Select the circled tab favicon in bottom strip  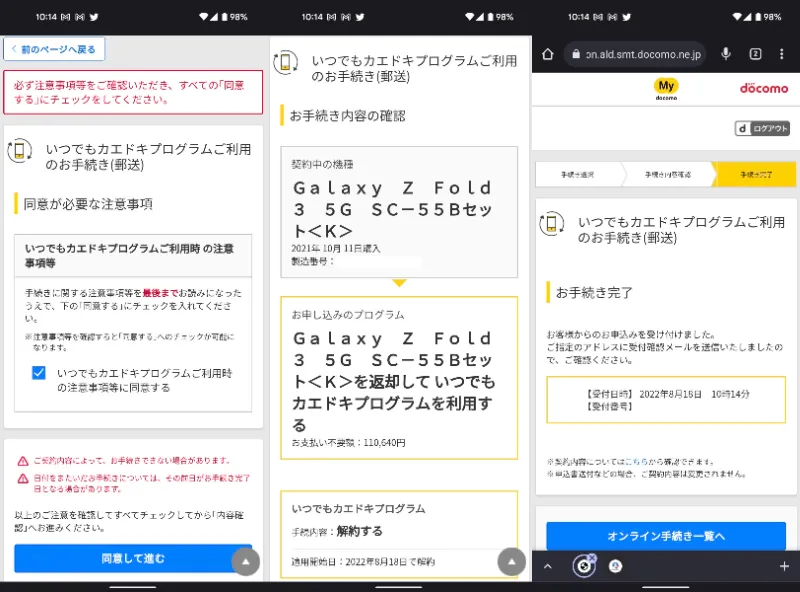coord(584,566)
